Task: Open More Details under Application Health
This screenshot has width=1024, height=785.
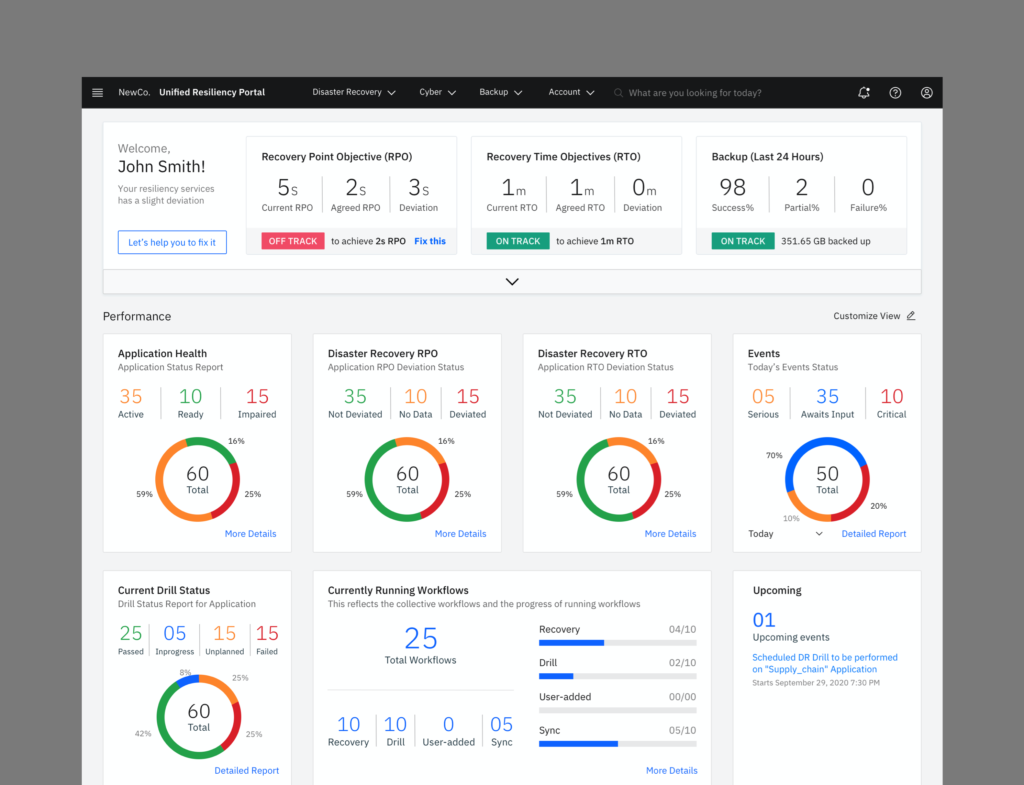Action: coord(250,534)
